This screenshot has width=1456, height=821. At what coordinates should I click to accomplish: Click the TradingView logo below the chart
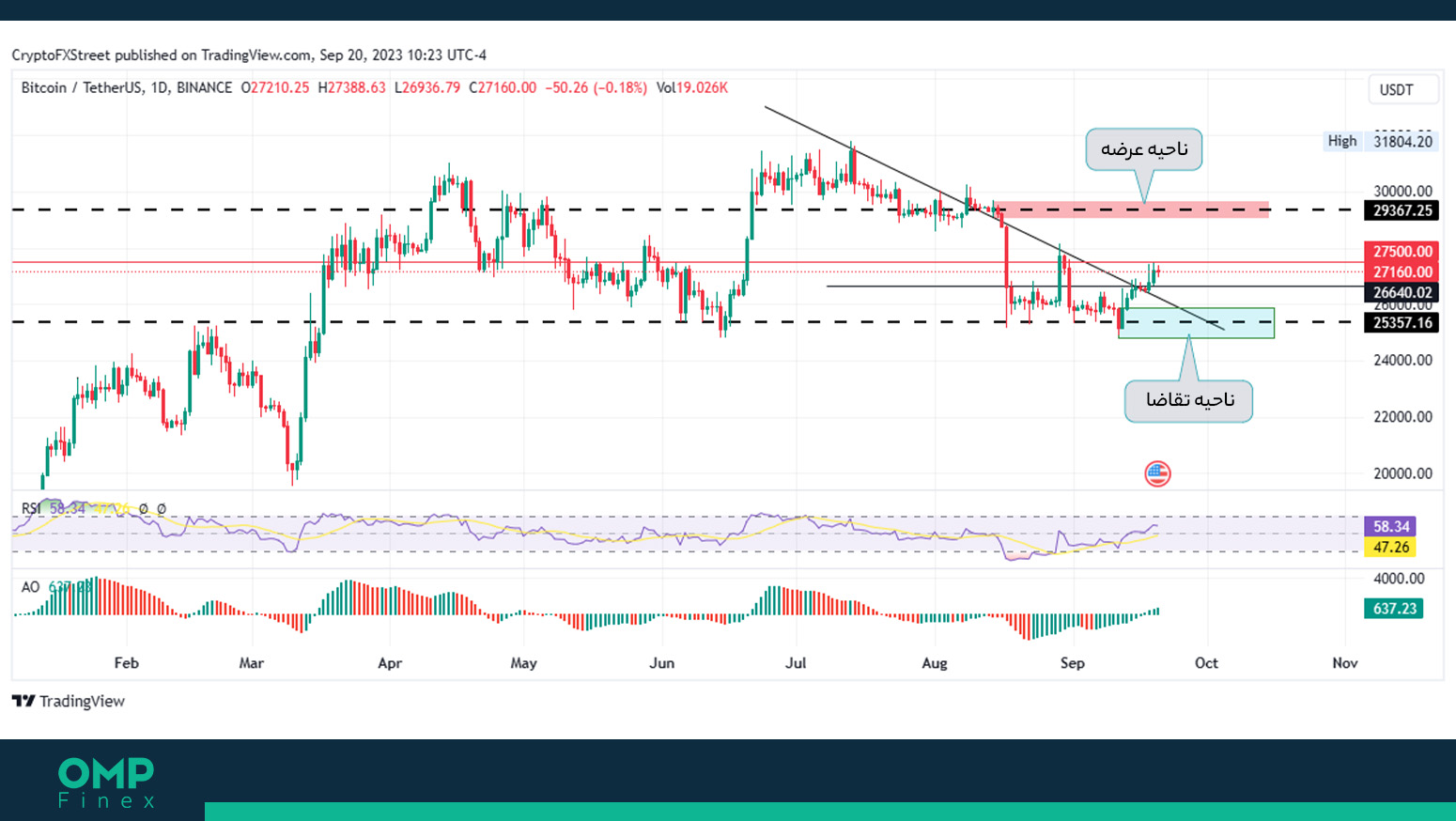[x=68, y=701]
